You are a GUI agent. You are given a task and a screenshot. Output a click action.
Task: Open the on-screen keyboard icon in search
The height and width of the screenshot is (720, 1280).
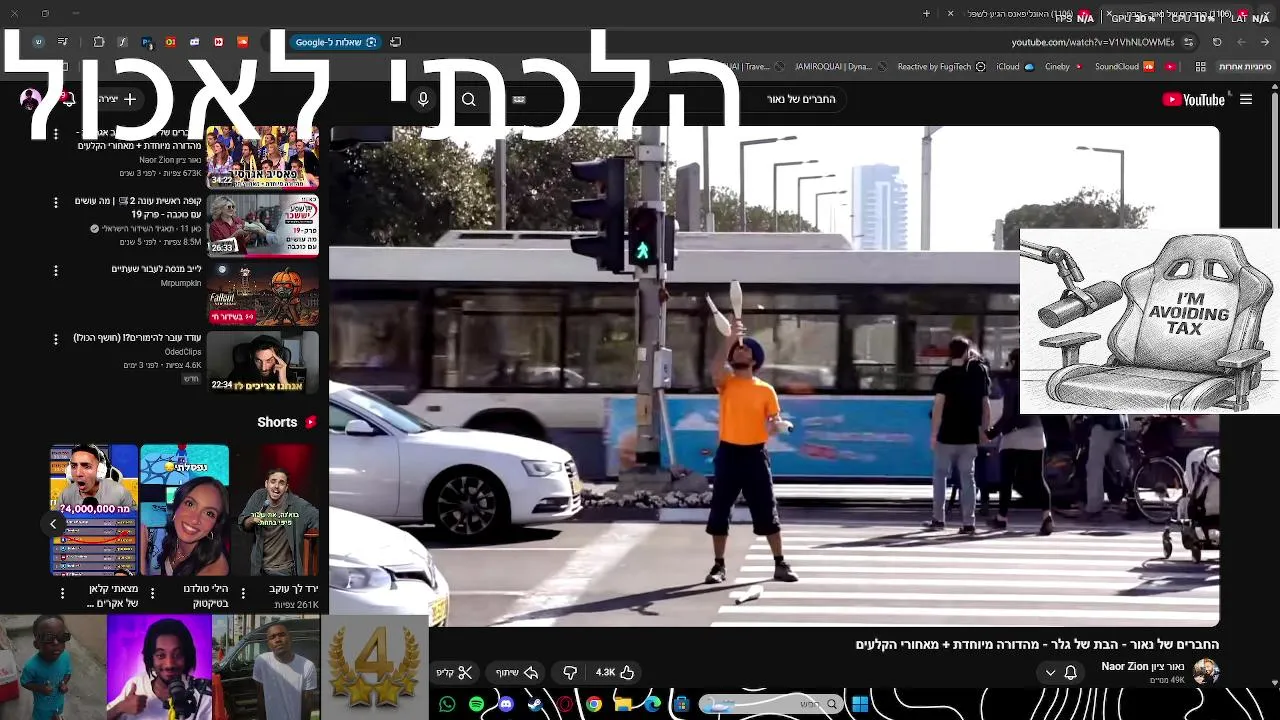click(x=519, y=99)
